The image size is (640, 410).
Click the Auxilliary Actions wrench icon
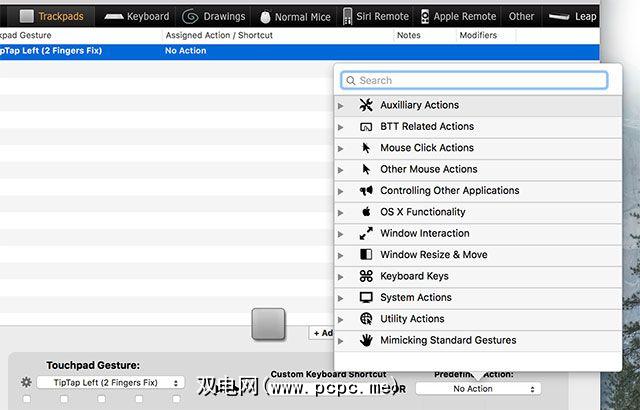click(x=366, y=105)
